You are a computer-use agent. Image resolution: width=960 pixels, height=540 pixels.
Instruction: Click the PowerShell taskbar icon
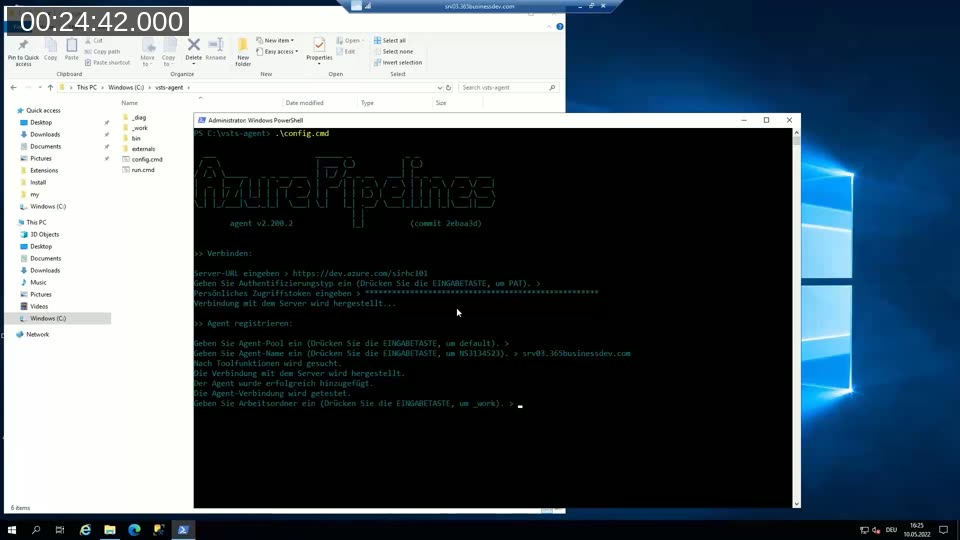click(x=183, y=530)
